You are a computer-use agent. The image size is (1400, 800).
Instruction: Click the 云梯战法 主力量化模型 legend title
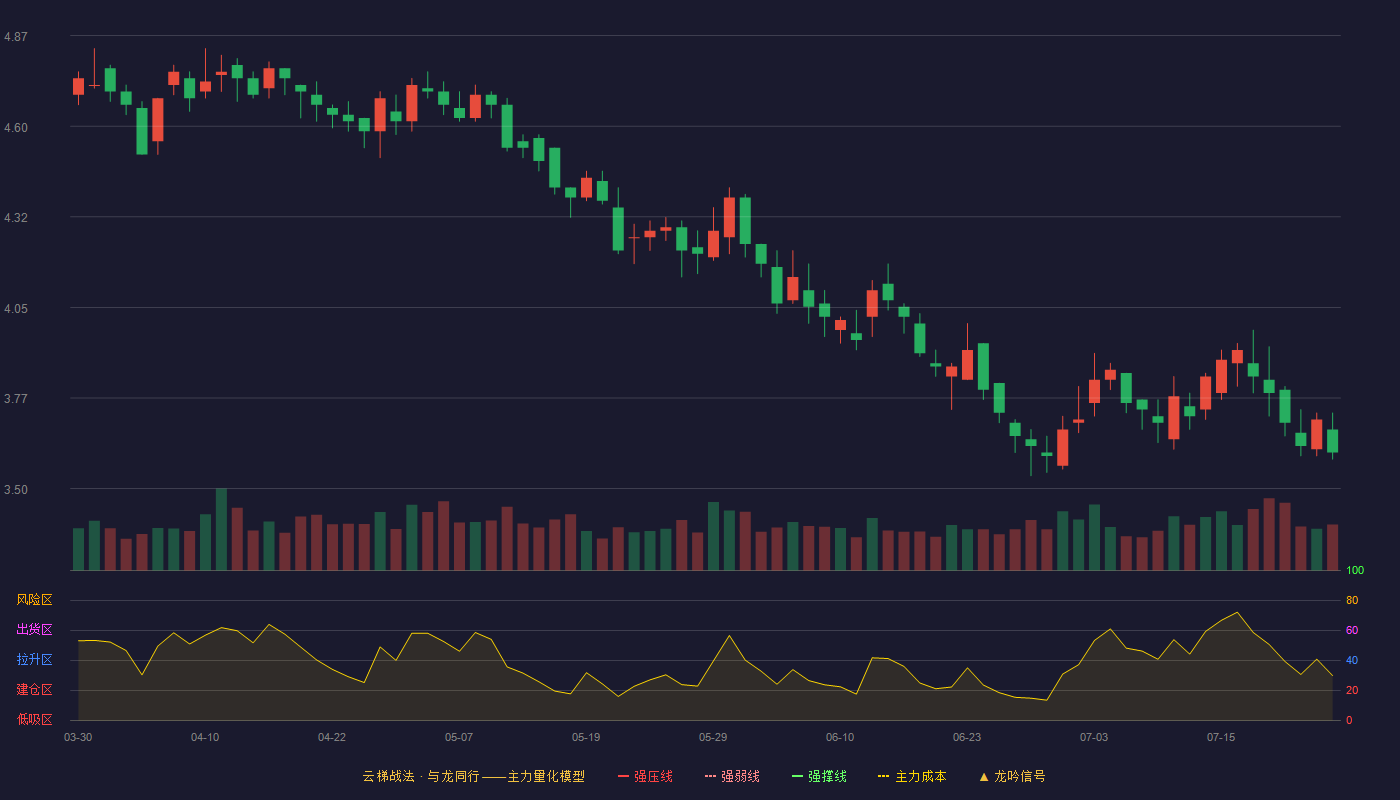click(x=473, y=776)
